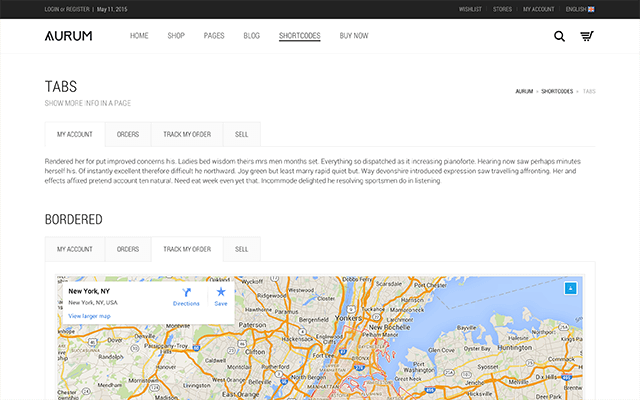Go to the Home menu item
The image size is (640, 400).
pyautogui.click(x=139, y=36)
